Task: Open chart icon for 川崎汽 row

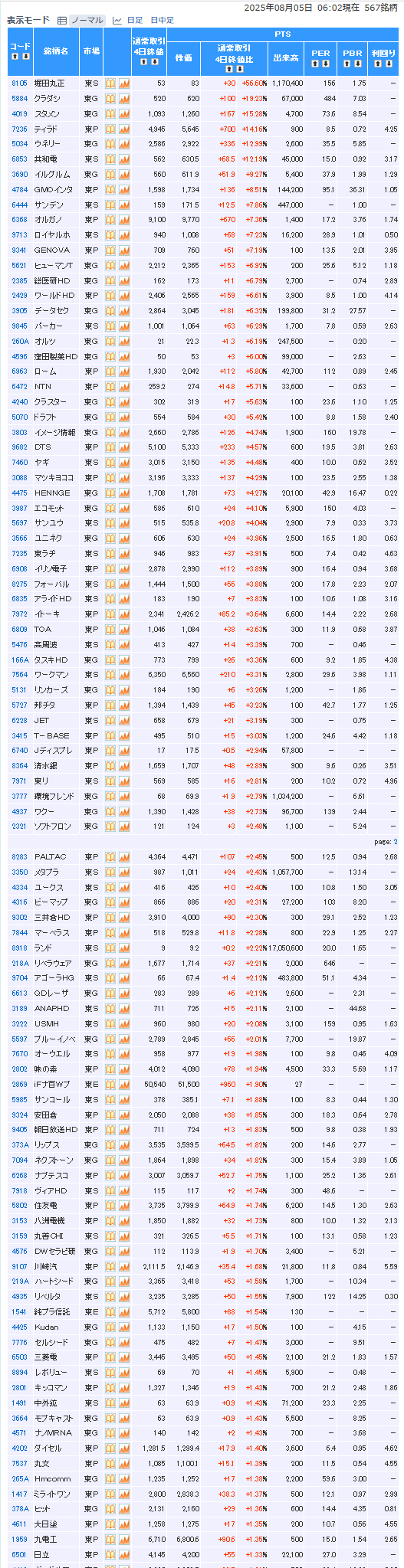Action: click(x=124, y=1267)
